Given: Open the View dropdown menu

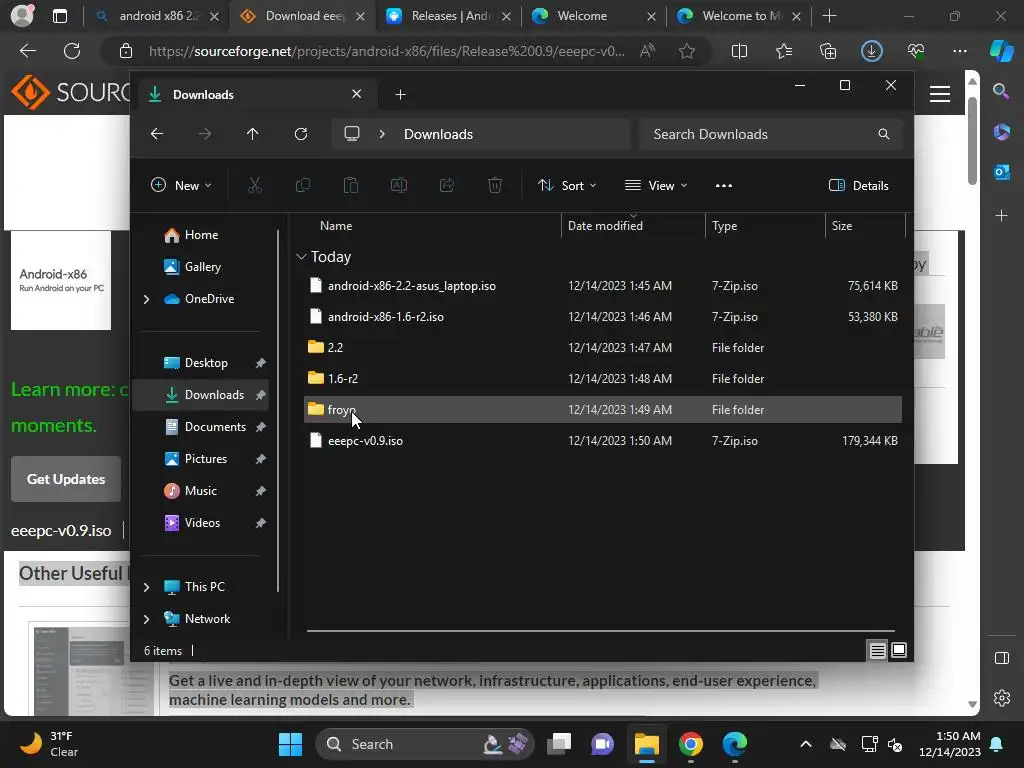Looking at the screenshot, I should [x=656, y=185].
